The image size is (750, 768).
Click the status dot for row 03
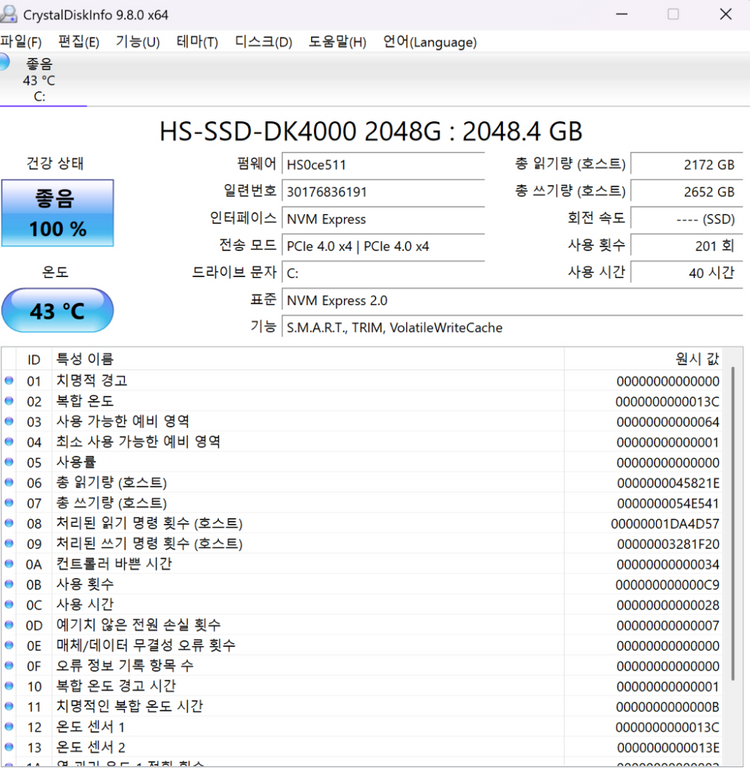point(9,421)
